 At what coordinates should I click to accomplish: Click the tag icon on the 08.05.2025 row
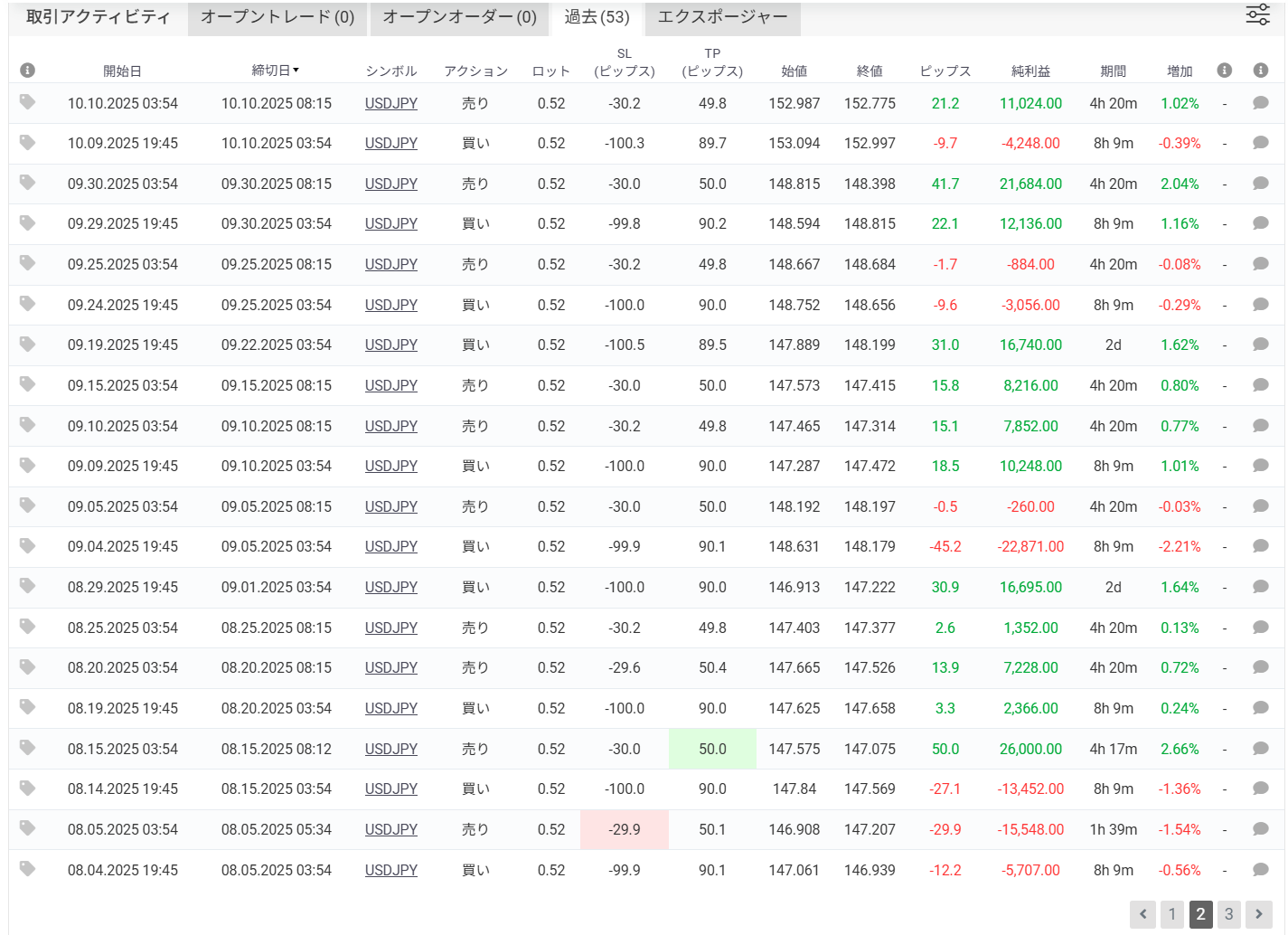pyautogui.click(x=26, y=829)
